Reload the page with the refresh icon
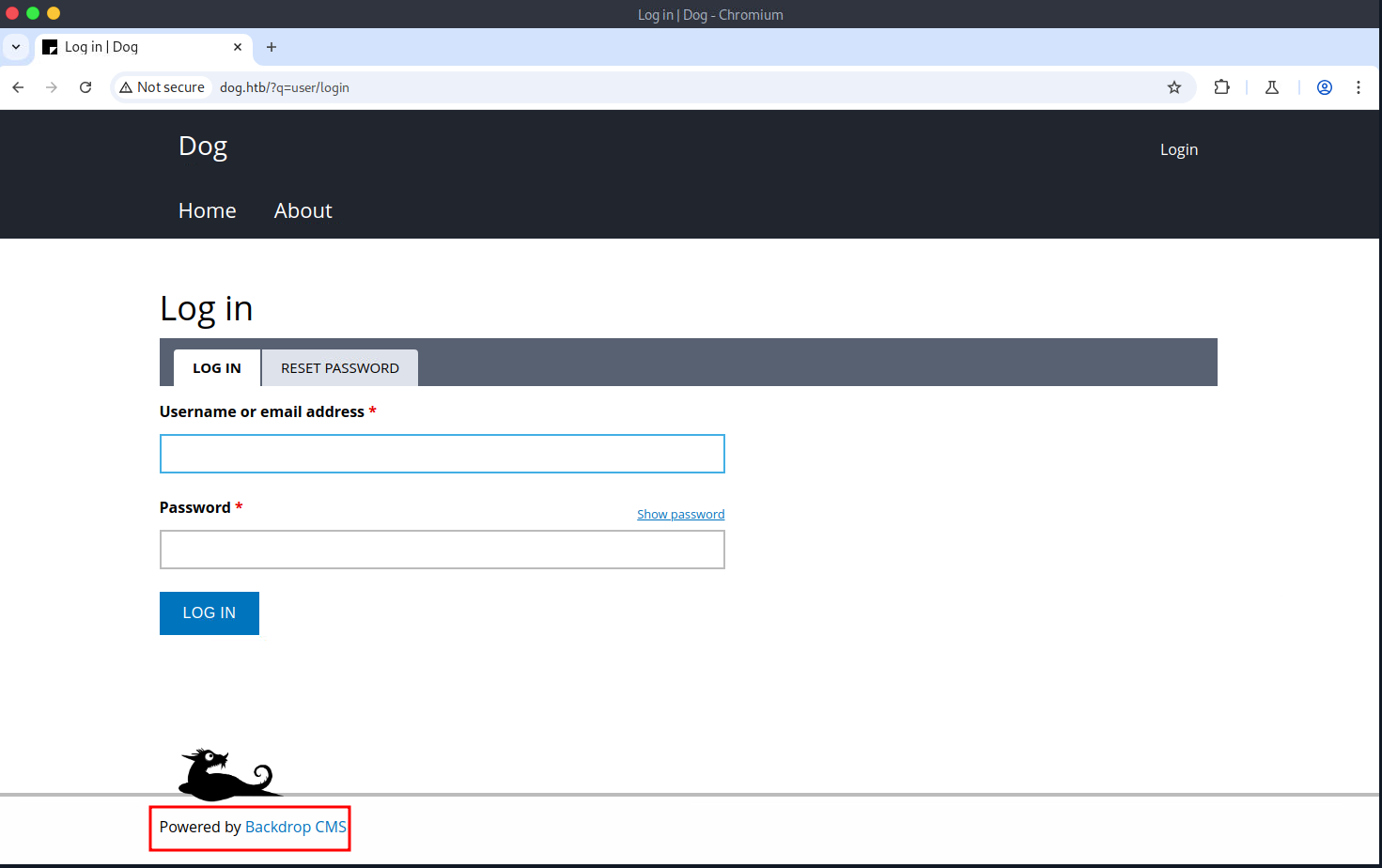 85,87
